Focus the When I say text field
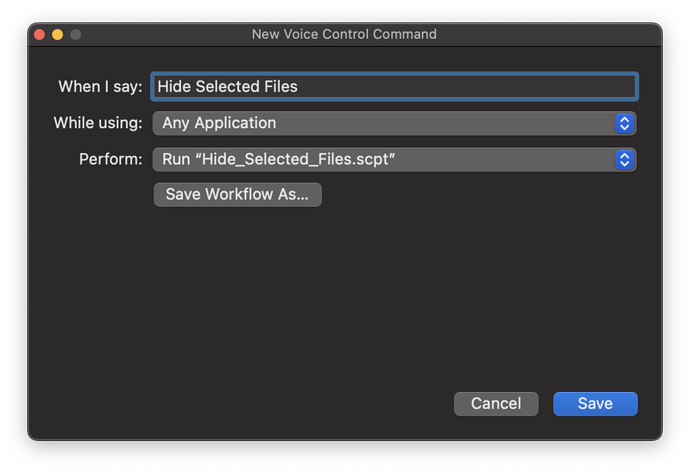Image resolution: width=690 pixels, height=473 pixels. tap(394, 87)
